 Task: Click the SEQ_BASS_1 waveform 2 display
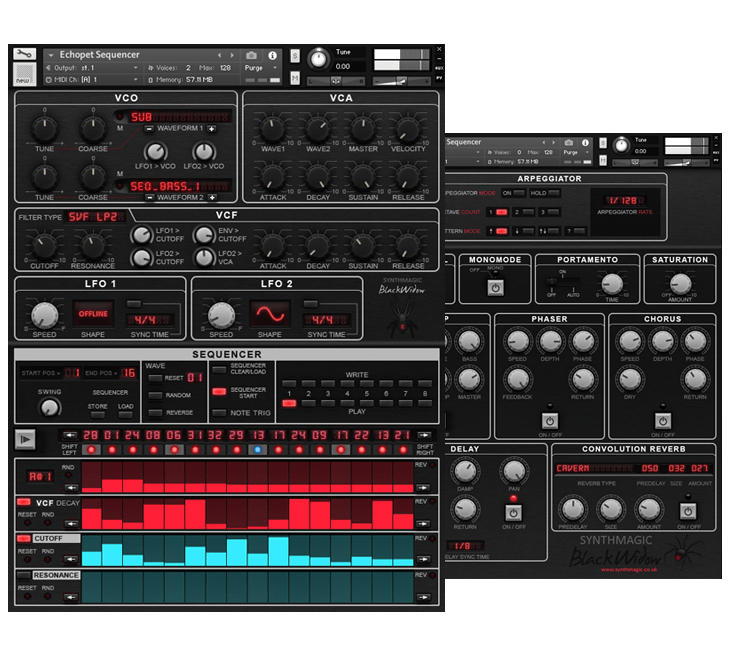click(179, 186)
